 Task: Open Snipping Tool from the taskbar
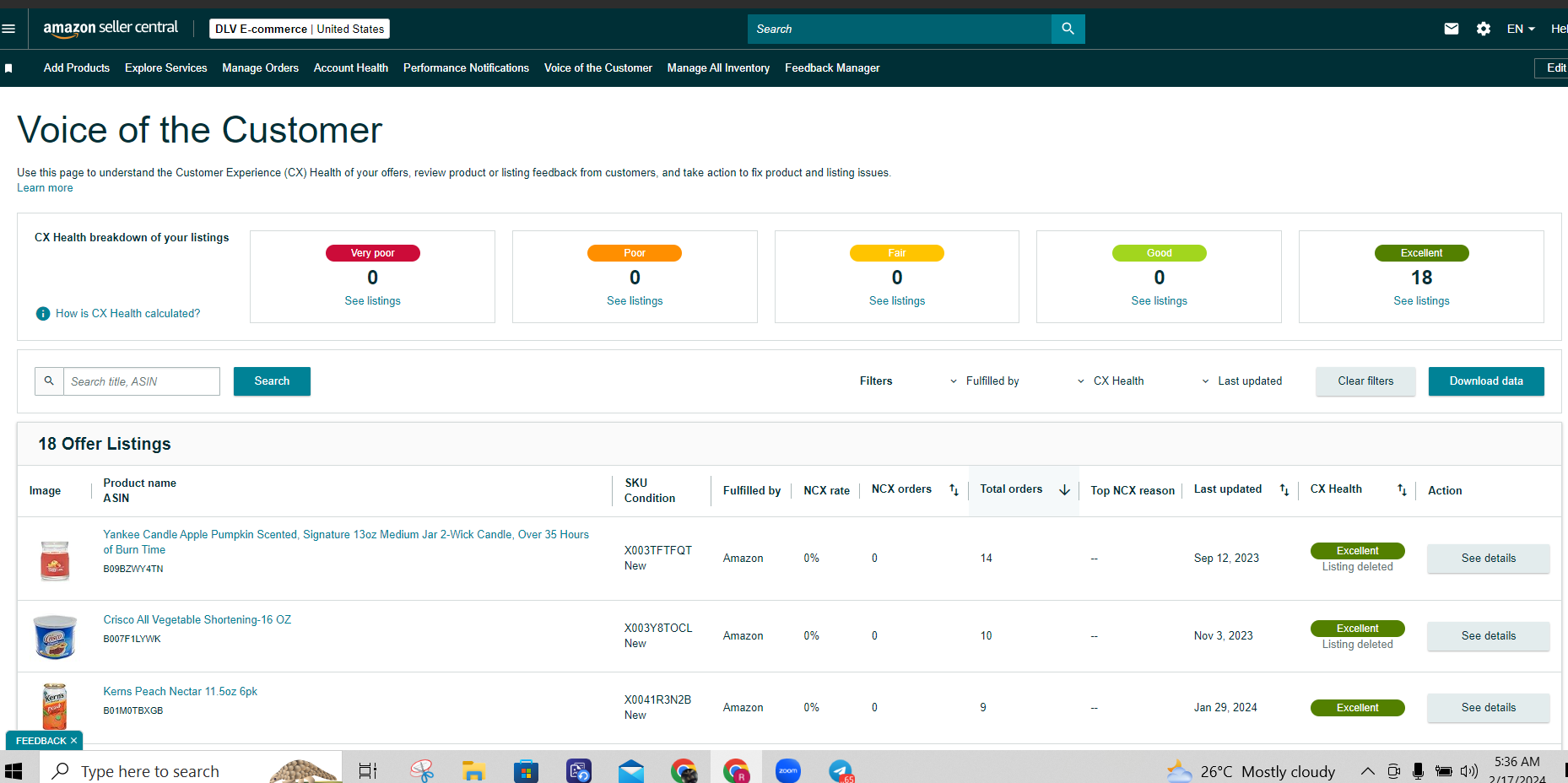pyautogui.click(x=421, y=771)
